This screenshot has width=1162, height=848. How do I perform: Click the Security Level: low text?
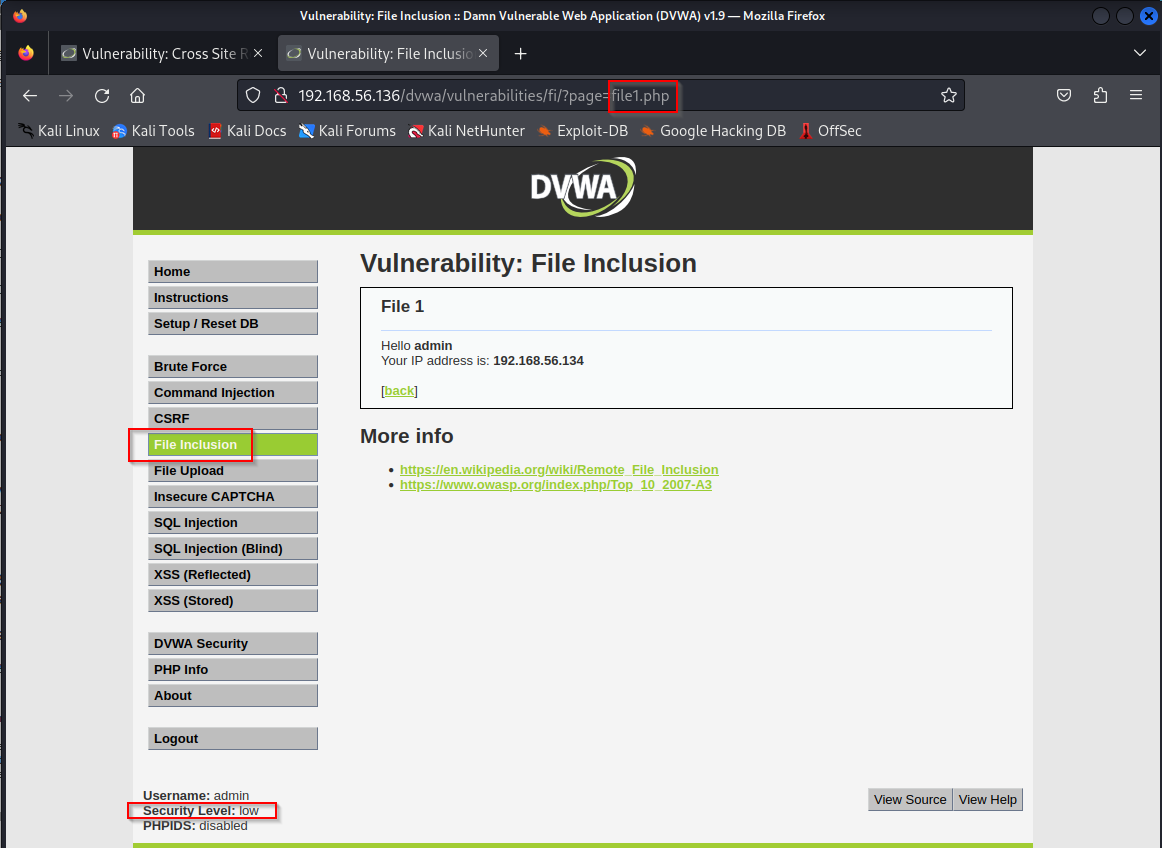201,811
